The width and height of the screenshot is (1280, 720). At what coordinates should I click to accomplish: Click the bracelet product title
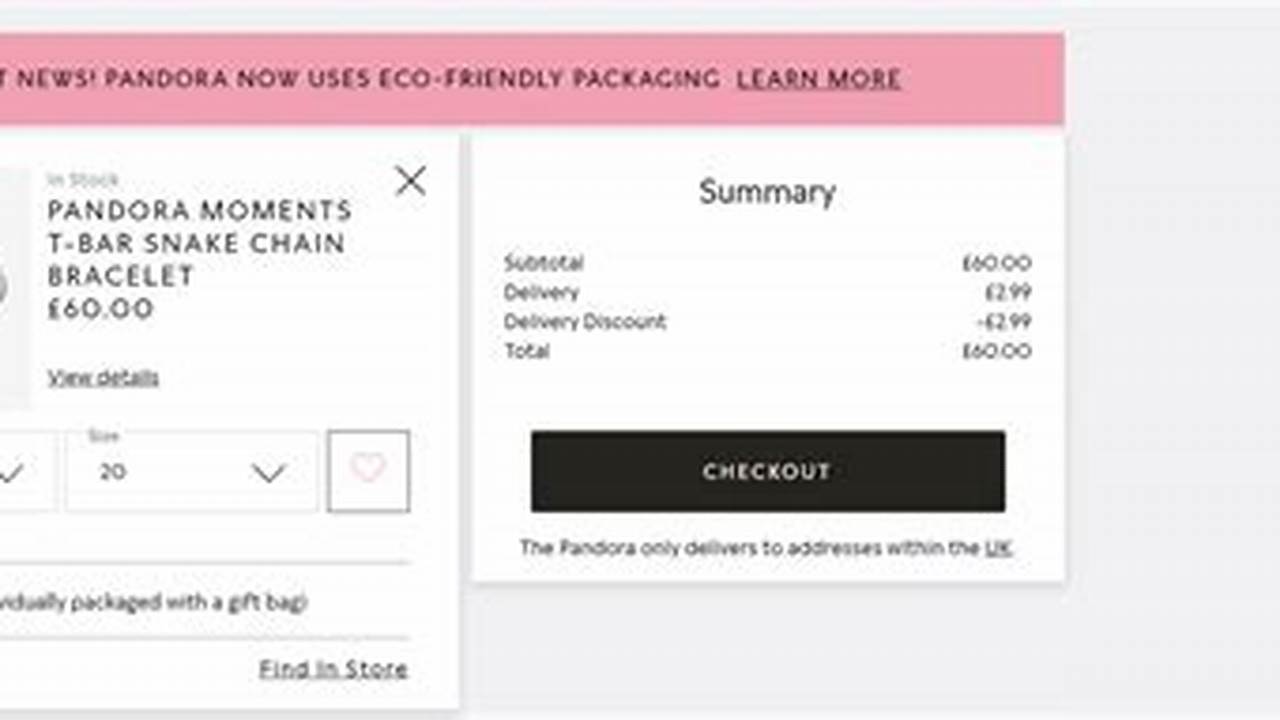pyautogui.click(x=198, y=243)
